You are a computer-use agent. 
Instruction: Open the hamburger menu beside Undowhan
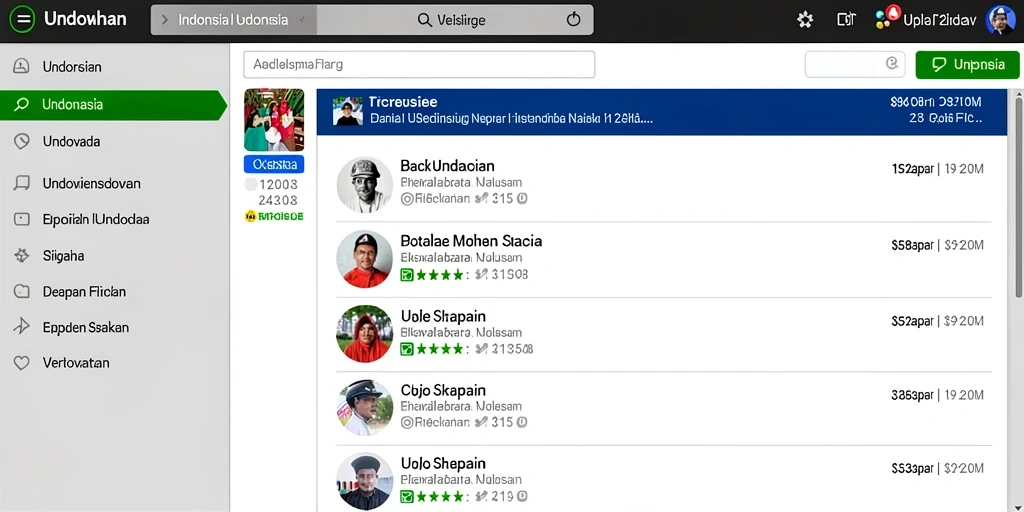[x=22, y=20]
